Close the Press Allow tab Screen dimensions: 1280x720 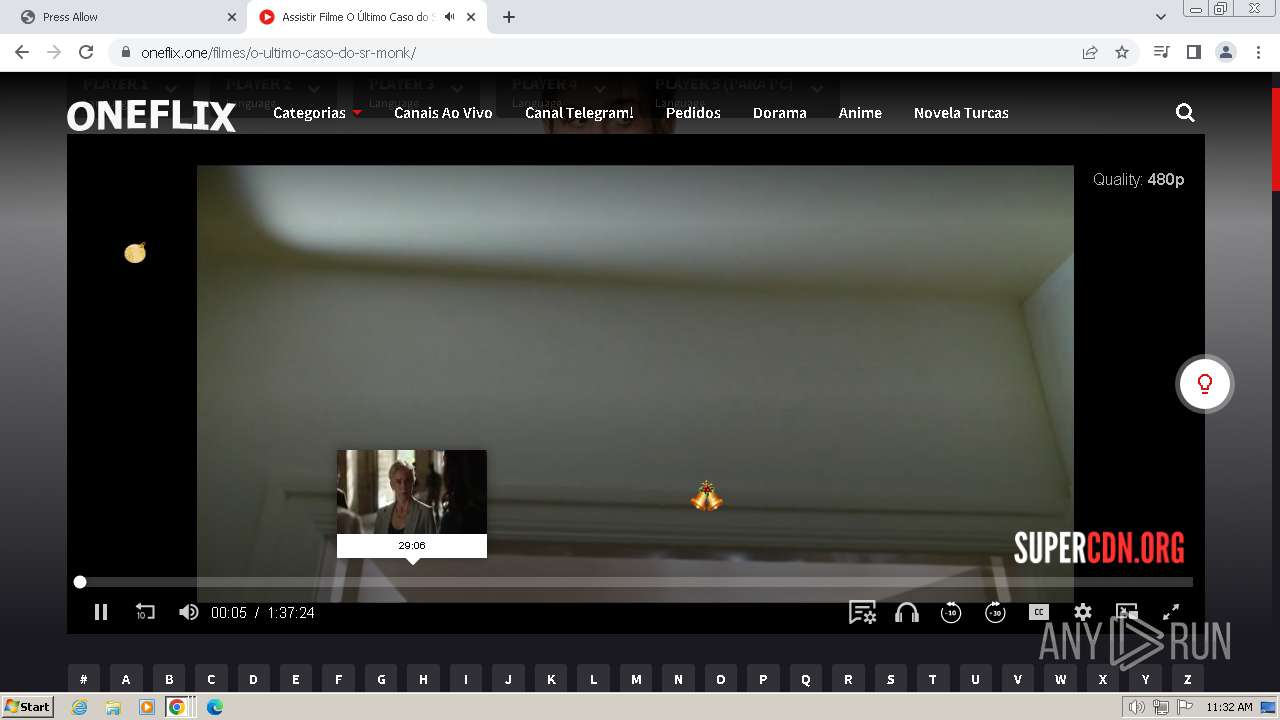pyautogui.click(x=232, y=17)
